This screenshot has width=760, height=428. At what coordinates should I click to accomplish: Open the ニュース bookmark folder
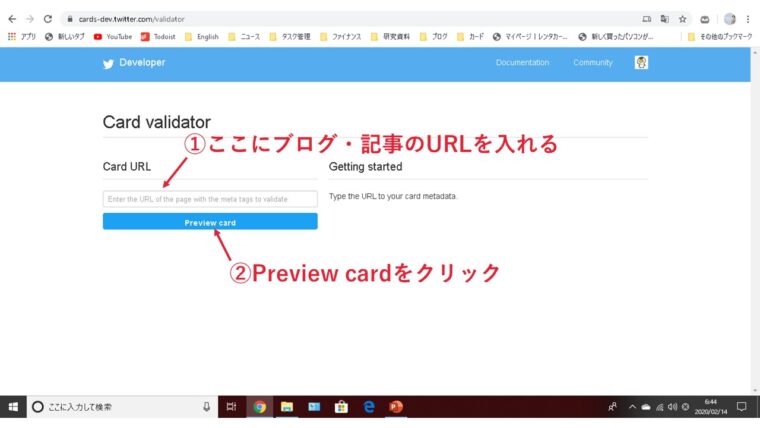[244, 36]
